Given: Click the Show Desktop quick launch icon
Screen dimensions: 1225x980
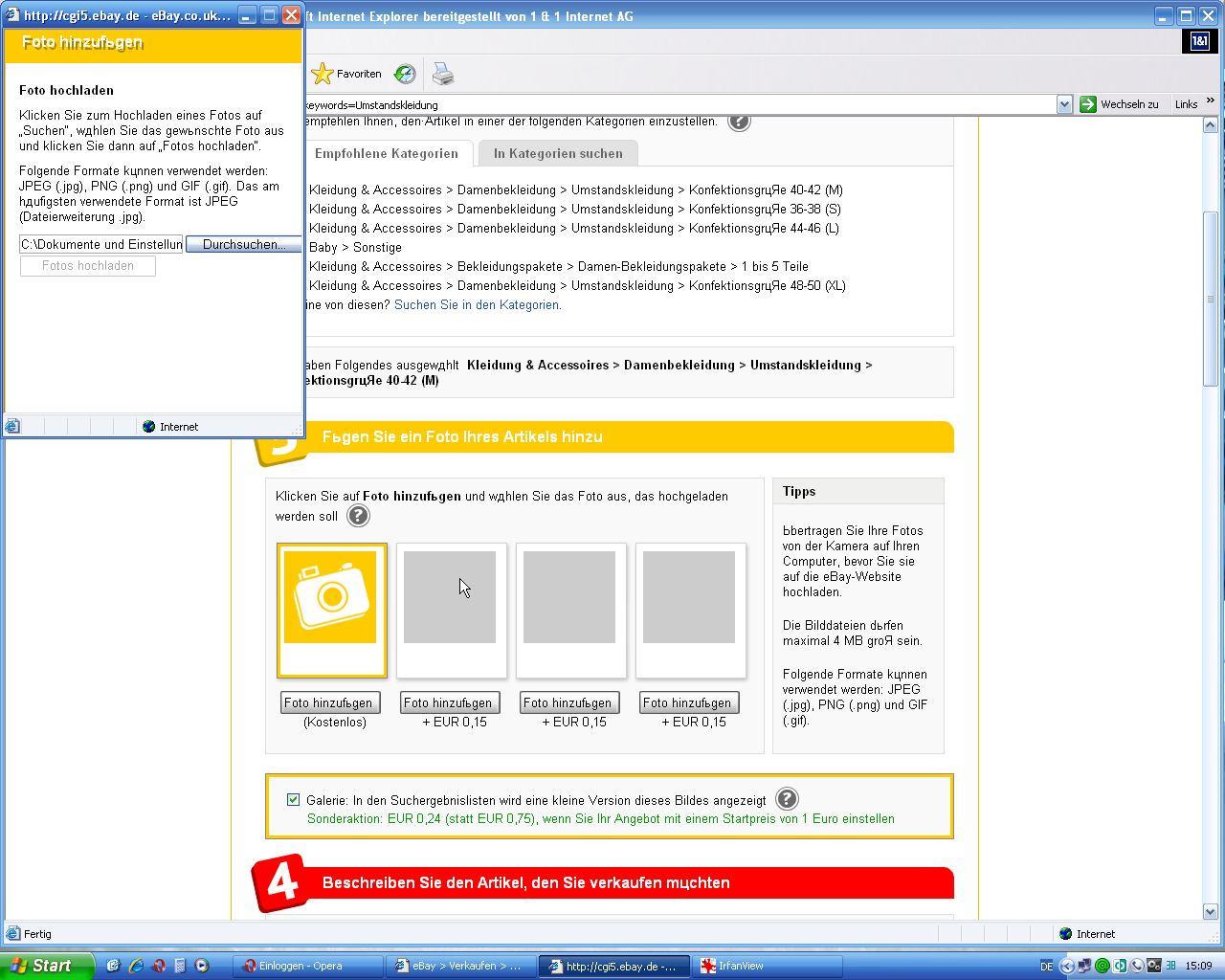Looking at the screenshot, I should click(x=113, y=966).
